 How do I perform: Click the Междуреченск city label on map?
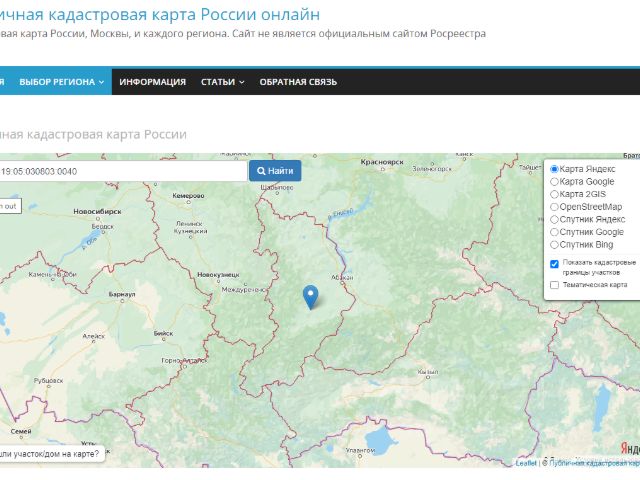244,289
